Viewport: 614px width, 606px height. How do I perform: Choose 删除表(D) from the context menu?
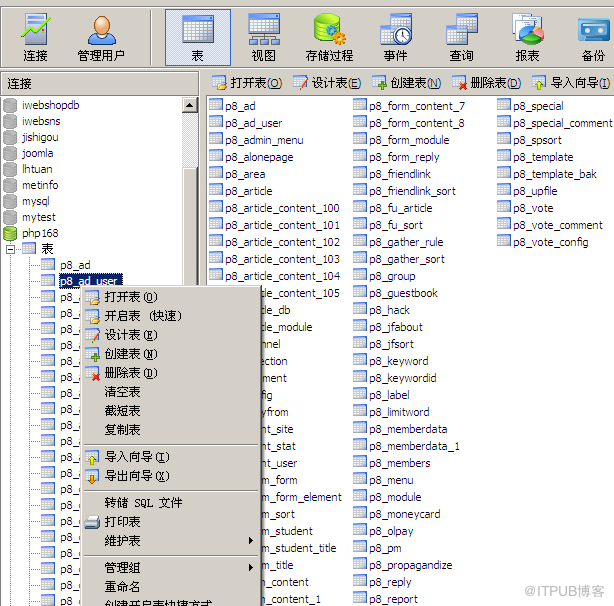coord(170,373)
